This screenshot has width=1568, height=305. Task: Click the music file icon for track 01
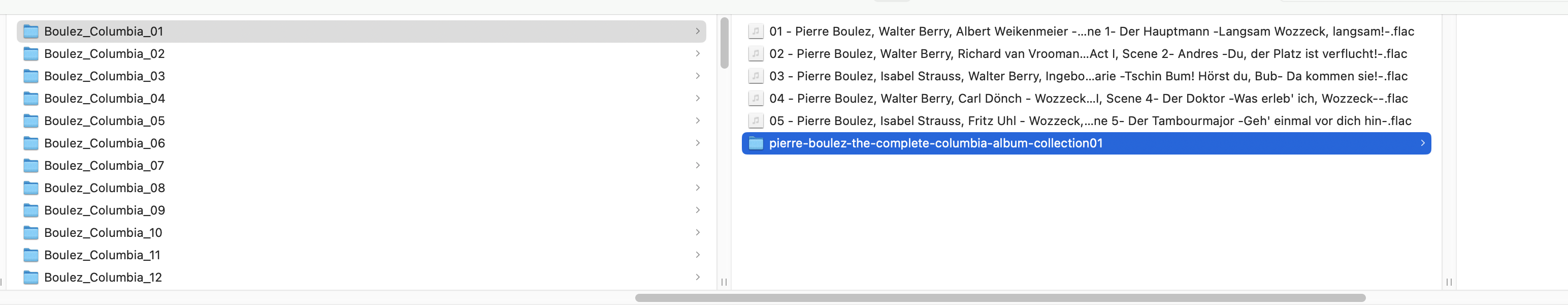756,31
